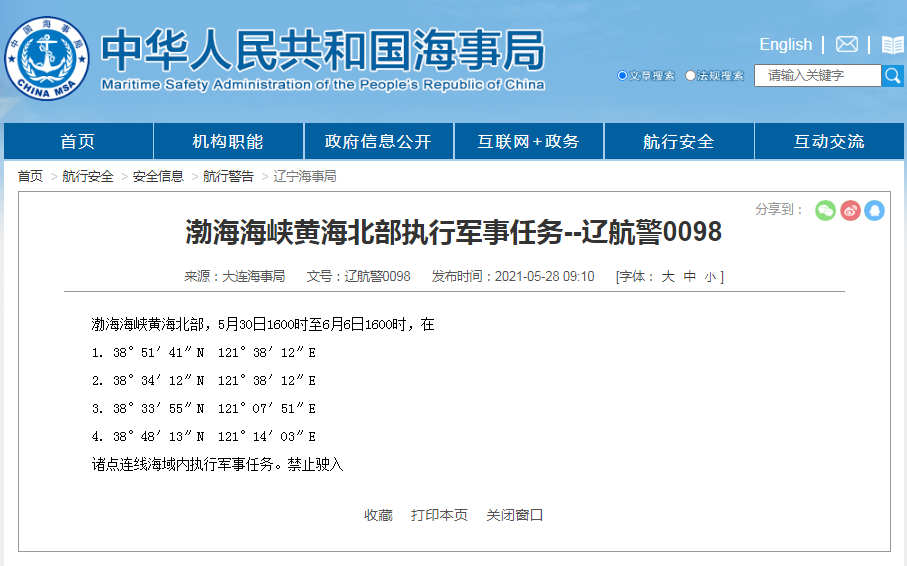Viewport: 907px width, 566px height.
Task: Switch to the English version
Action: (x=786, y=45)
